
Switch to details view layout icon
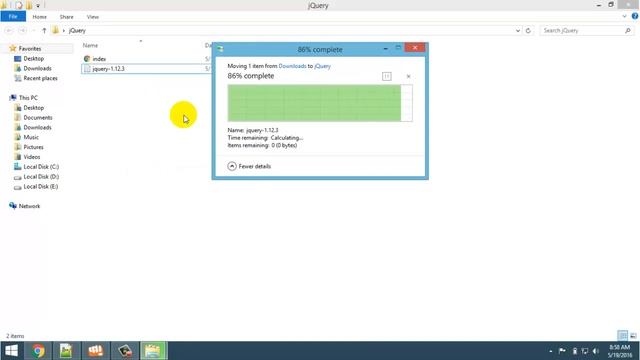pos(622,336)
